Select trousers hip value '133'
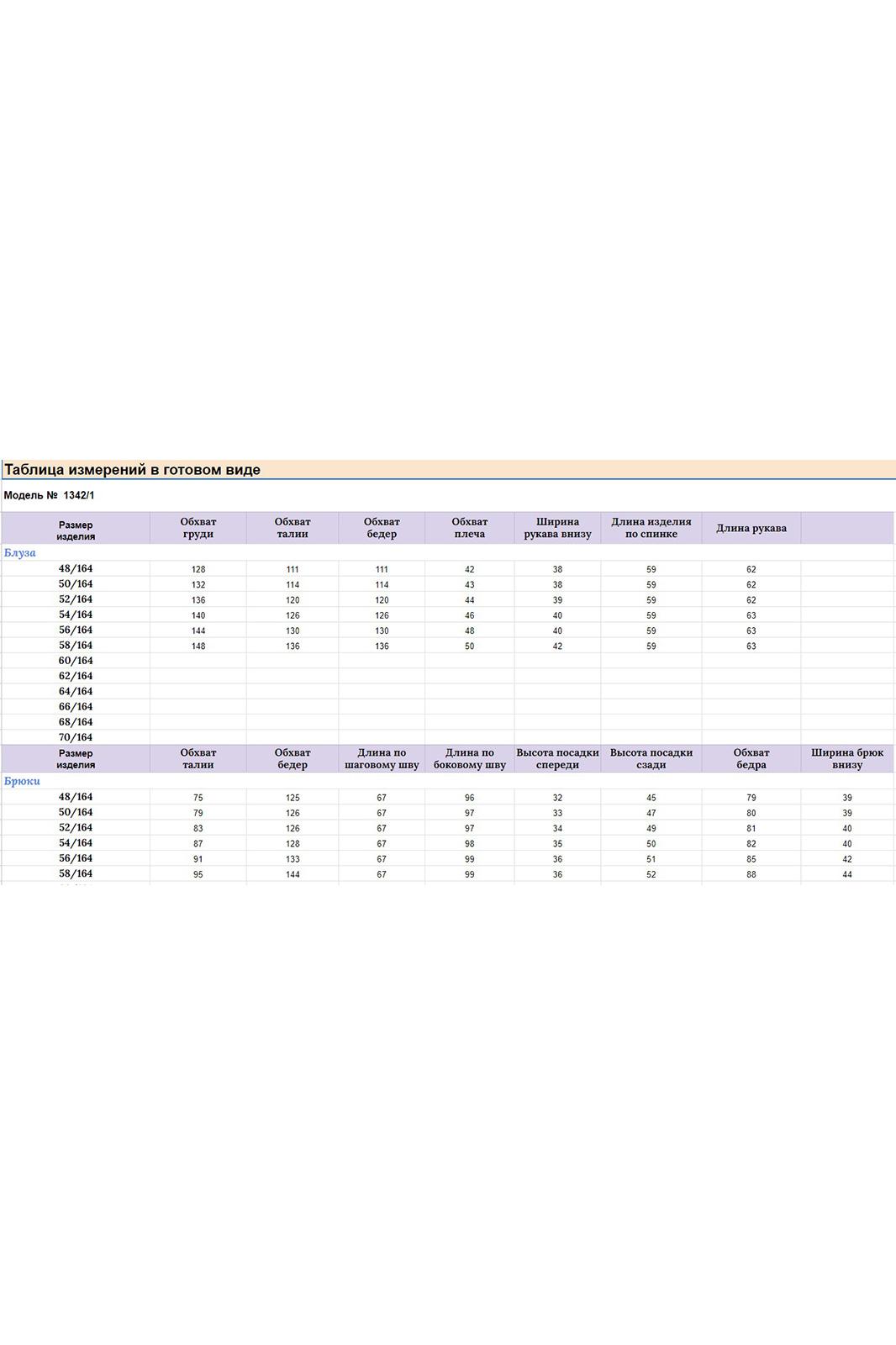The image size is (896, 1345). pos(293,859)
